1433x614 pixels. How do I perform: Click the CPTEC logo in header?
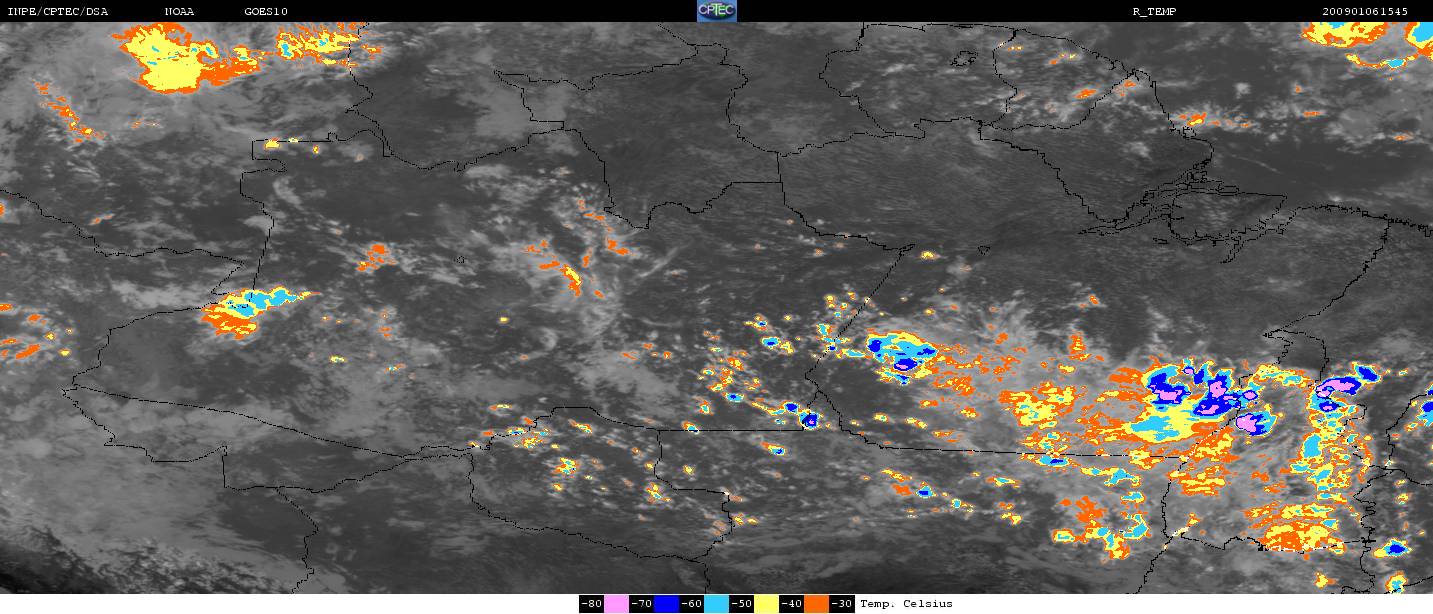(x=716, y=11)
